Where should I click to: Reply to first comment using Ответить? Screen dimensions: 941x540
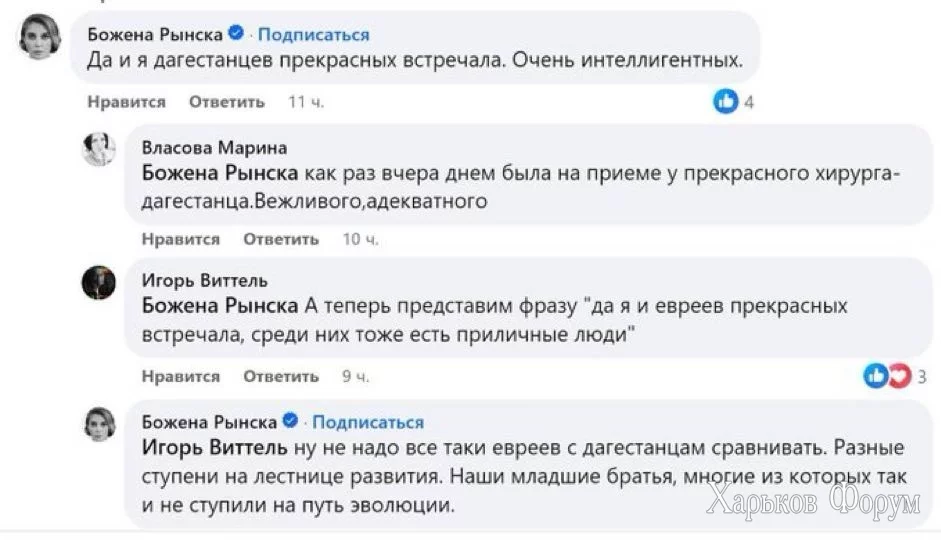(x=226, y=102)
